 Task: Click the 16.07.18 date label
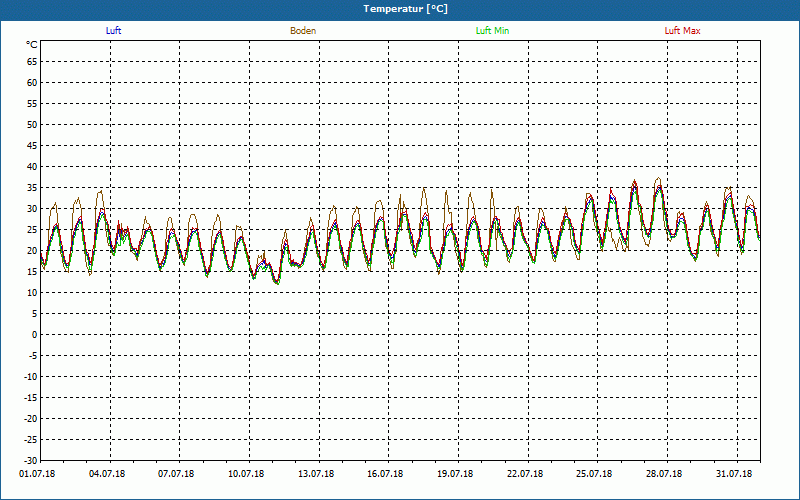click(x=385, y=474)
